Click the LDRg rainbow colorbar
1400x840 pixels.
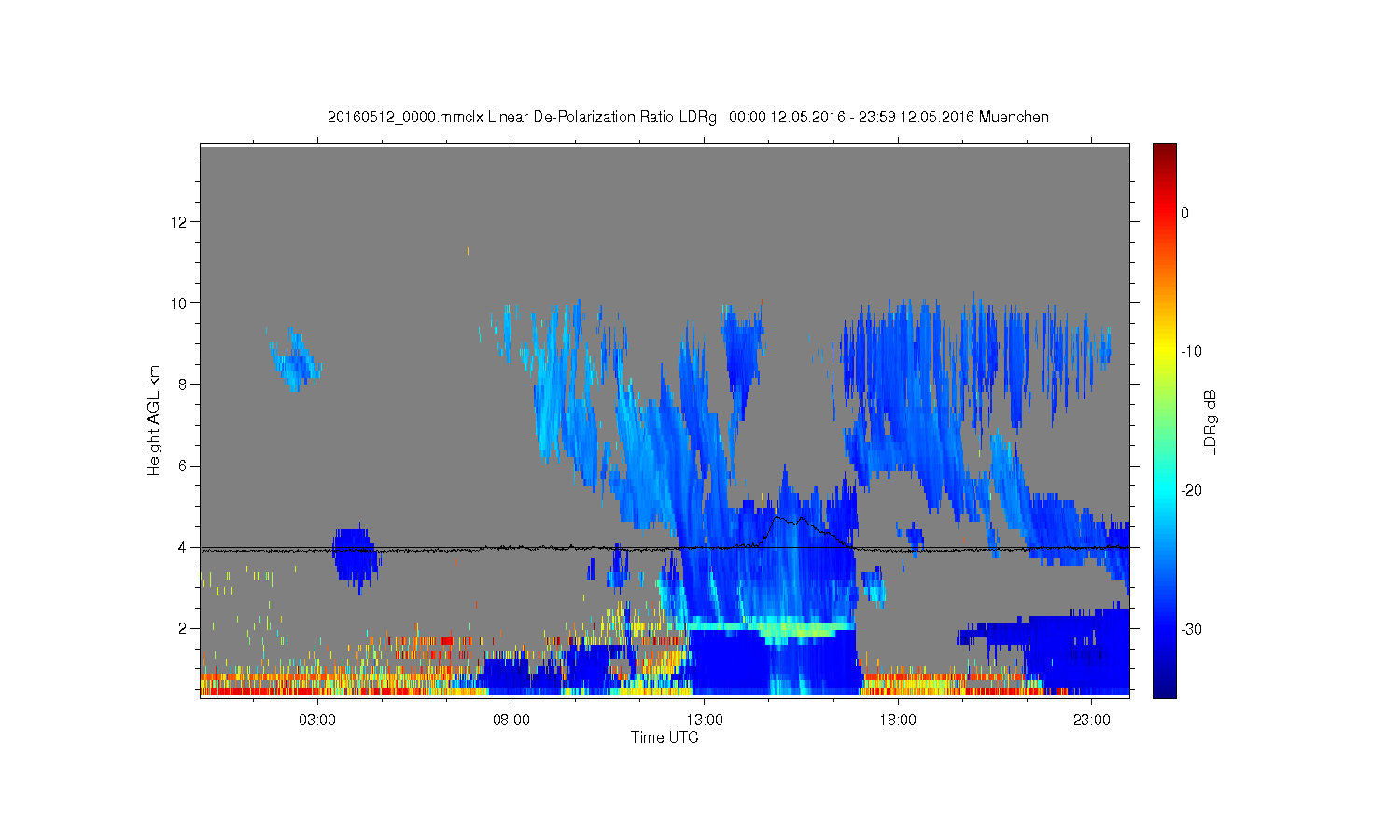coord(1164,420)
